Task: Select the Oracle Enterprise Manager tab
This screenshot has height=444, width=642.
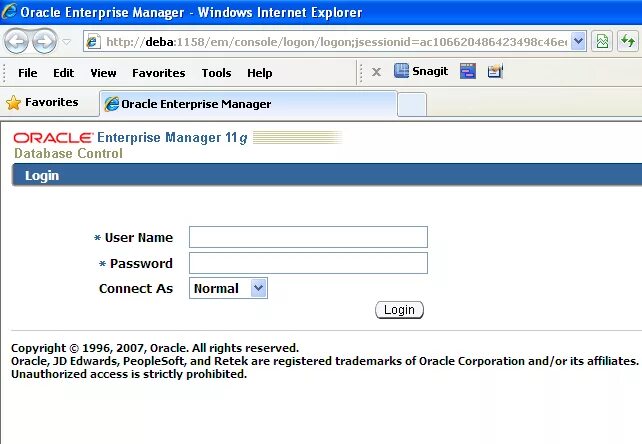Action: click(x=249, y=104)
